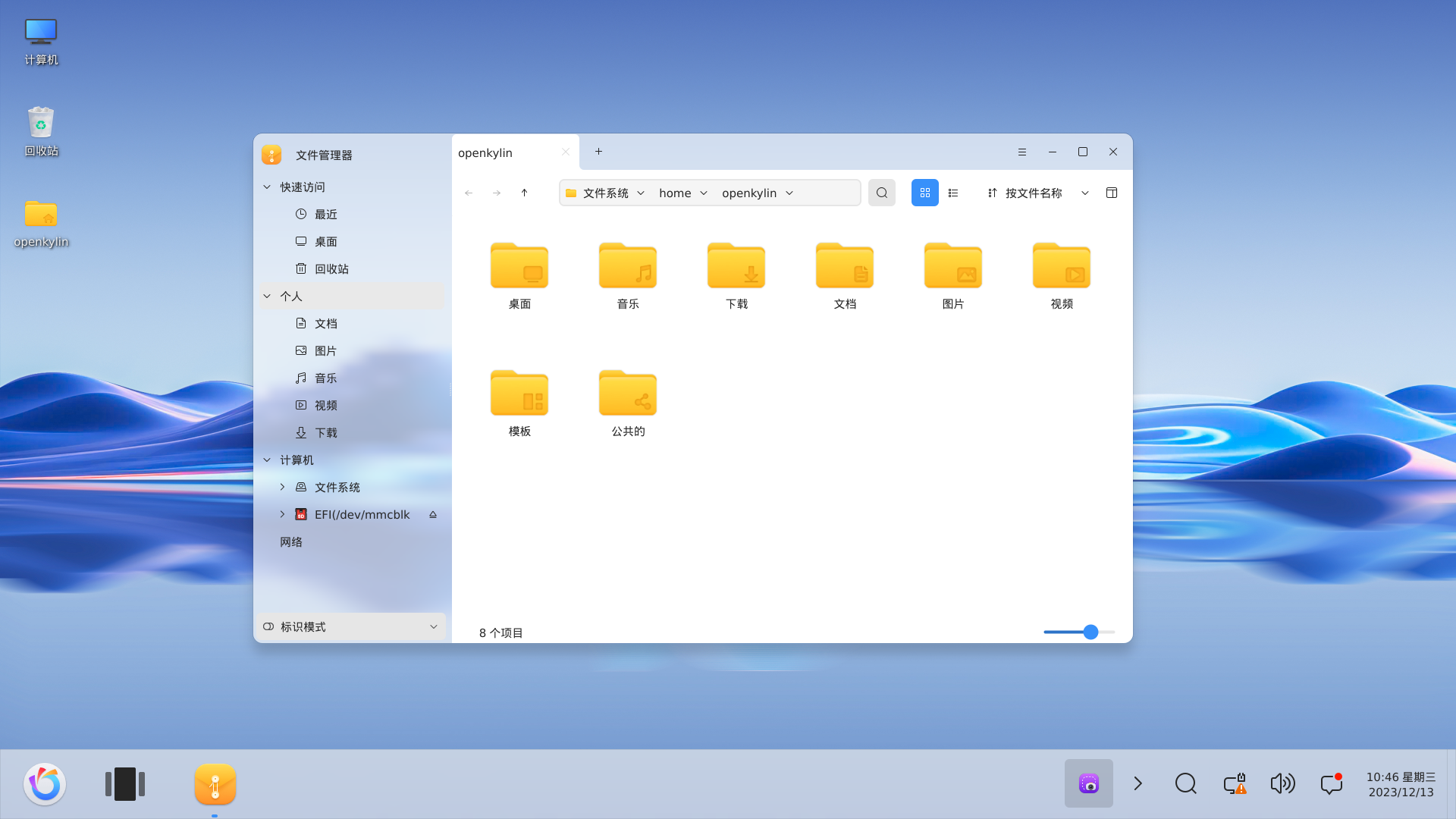The image size is (1456, 819).
Task: Click empty area of path input field
Action: click(828, 193)
